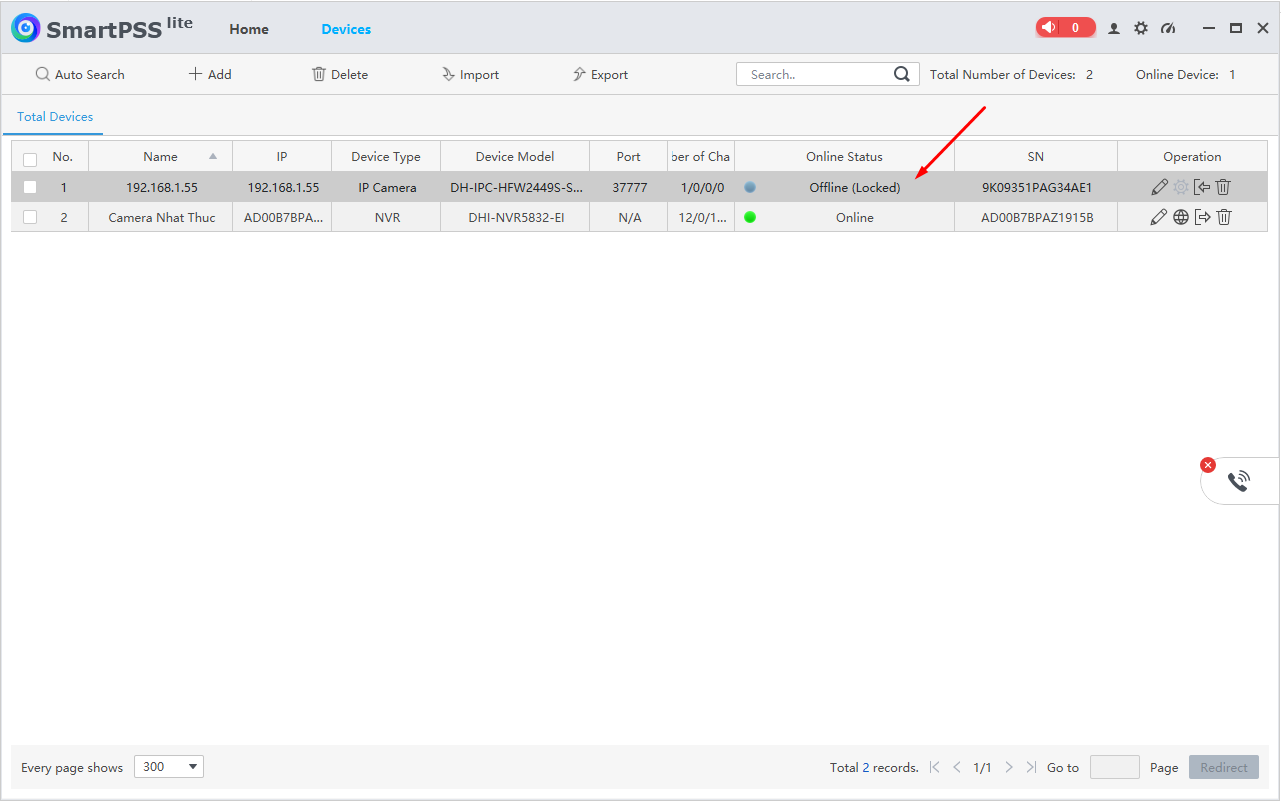The height and width of the screenshot is (803, 1281).
Task: Click the SN column header
Action: (x=1036, y=156)
